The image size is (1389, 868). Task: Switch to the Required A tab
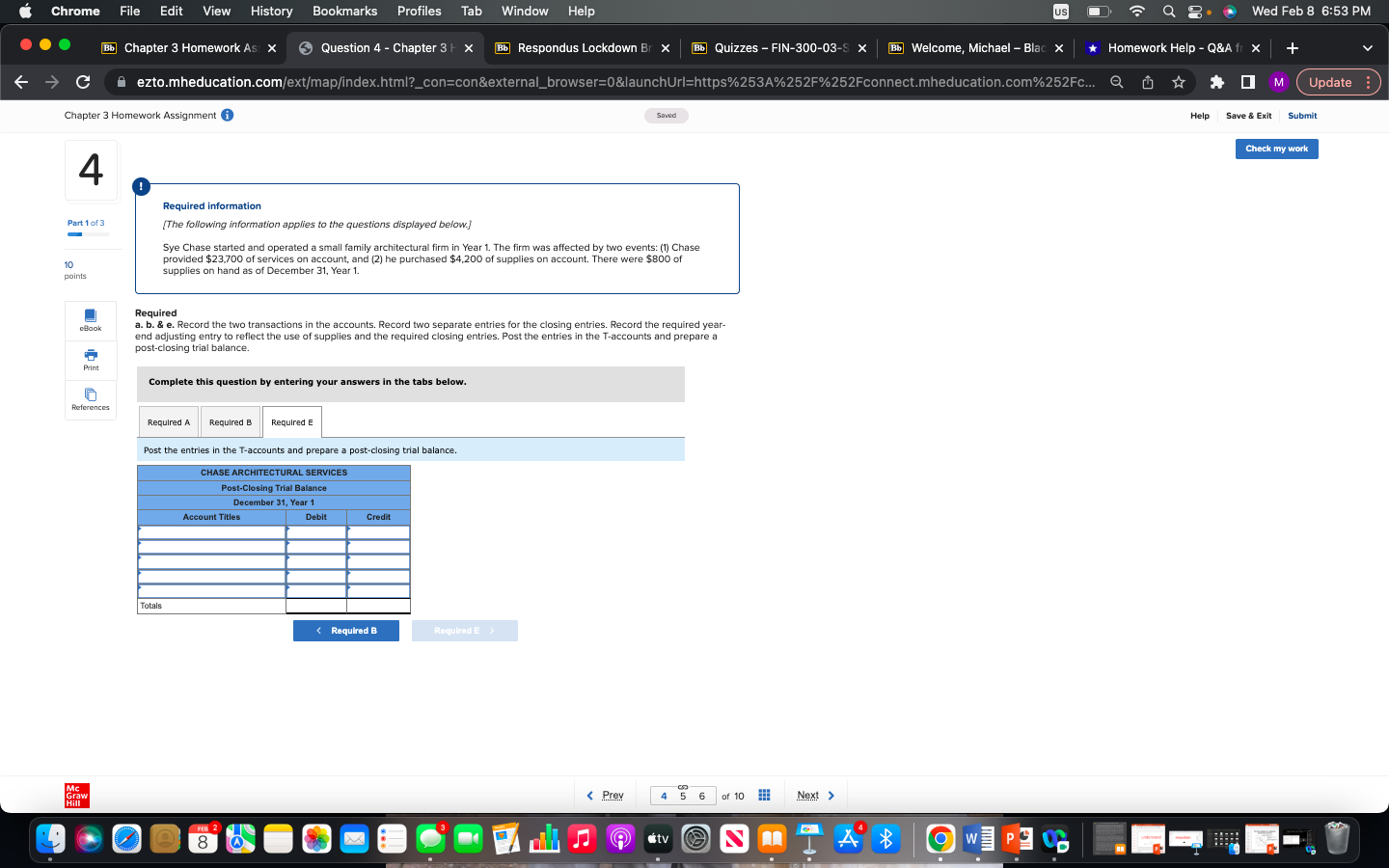coord(168,421)
